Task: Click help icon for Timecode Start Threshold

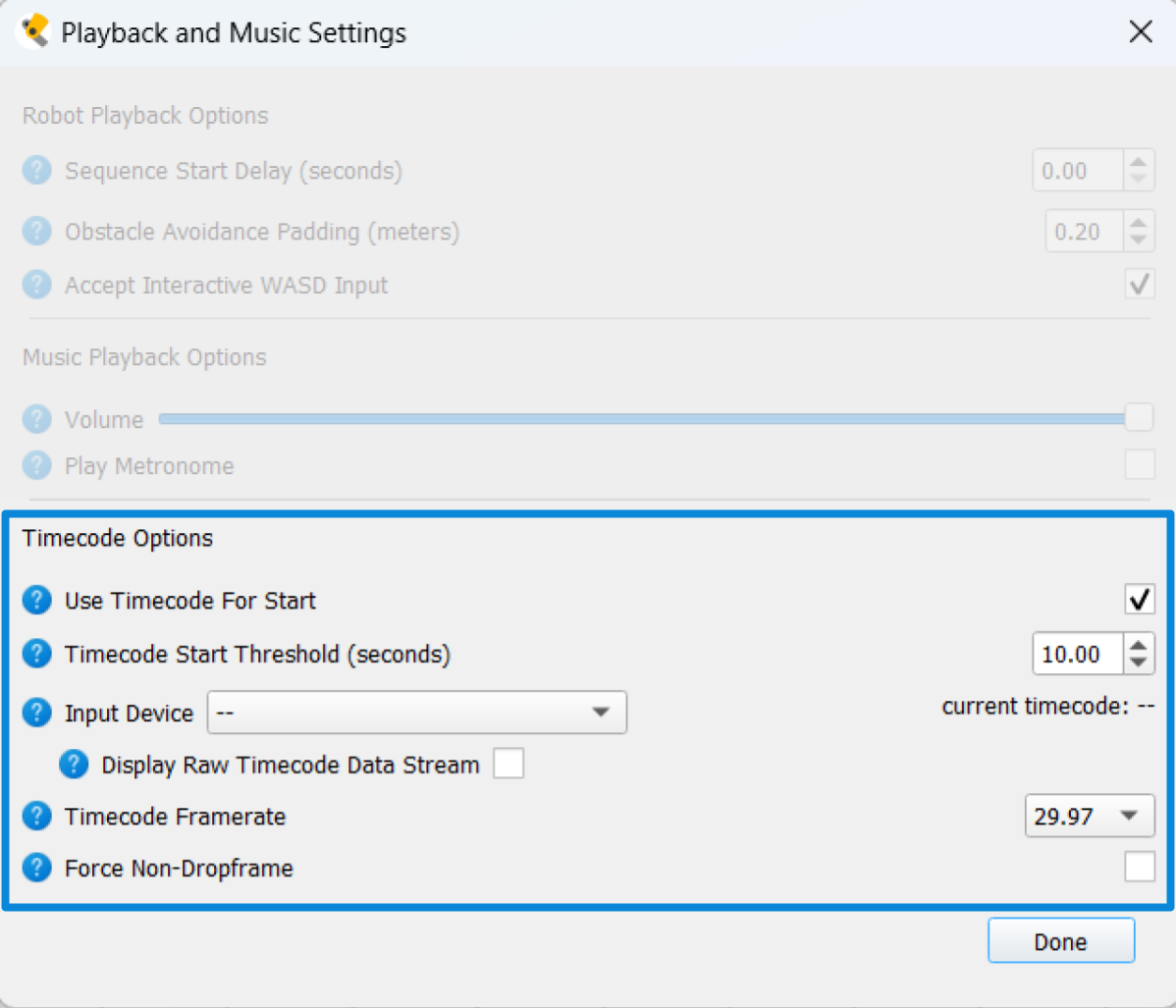Action: coord(36,654)
